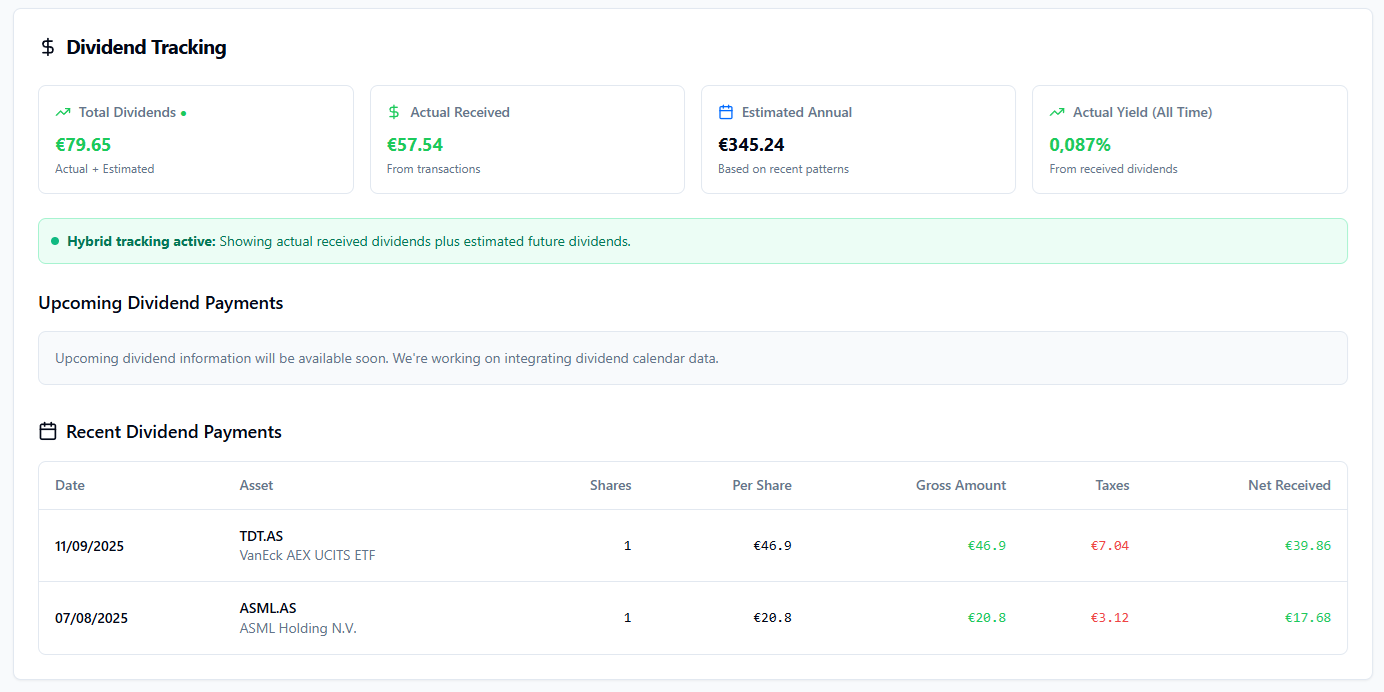This screenshot has height=692, width=1384.
Task: Click the Date column header
Action: click(70, 485)
